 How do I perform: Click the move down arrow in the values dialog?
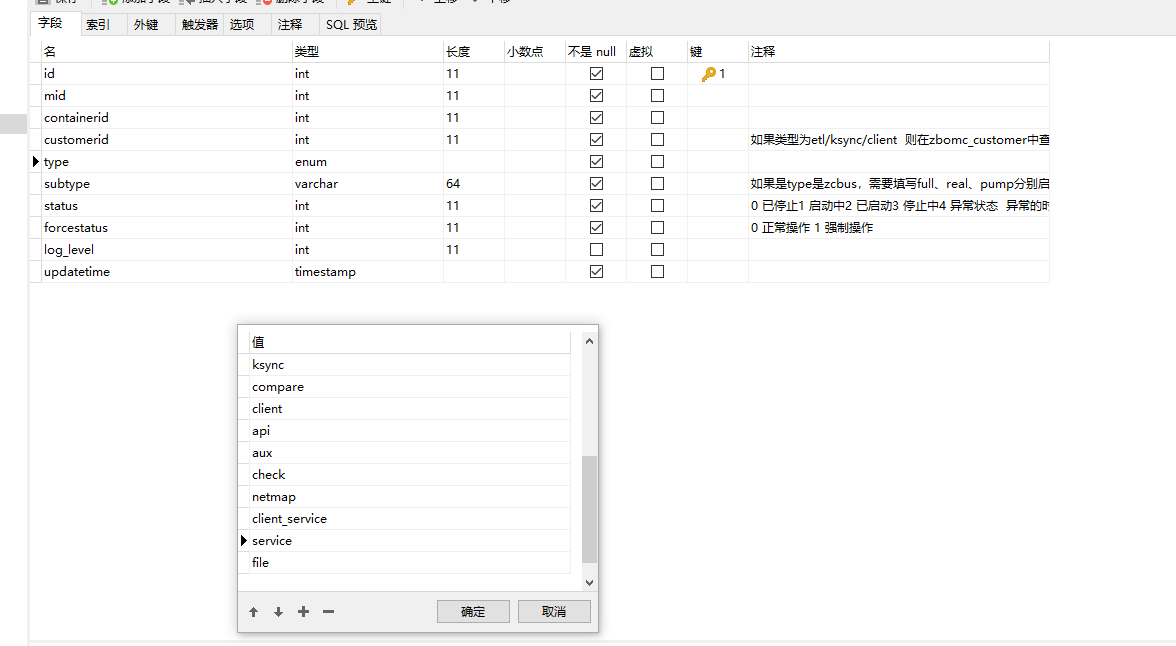click(279, 612)
